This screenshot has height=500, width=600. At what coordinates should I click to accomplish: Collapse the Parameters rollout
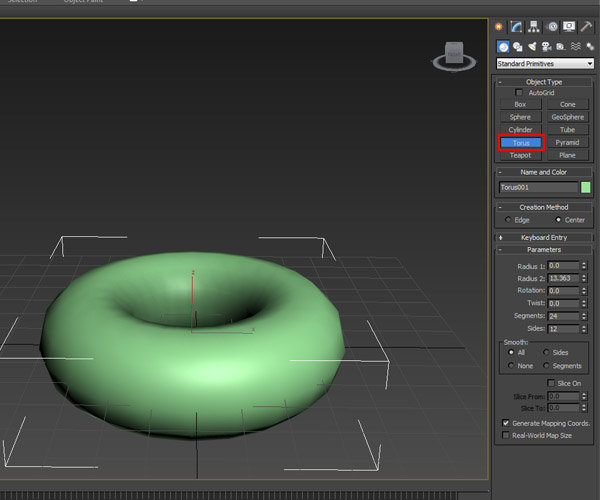point(544,250)
